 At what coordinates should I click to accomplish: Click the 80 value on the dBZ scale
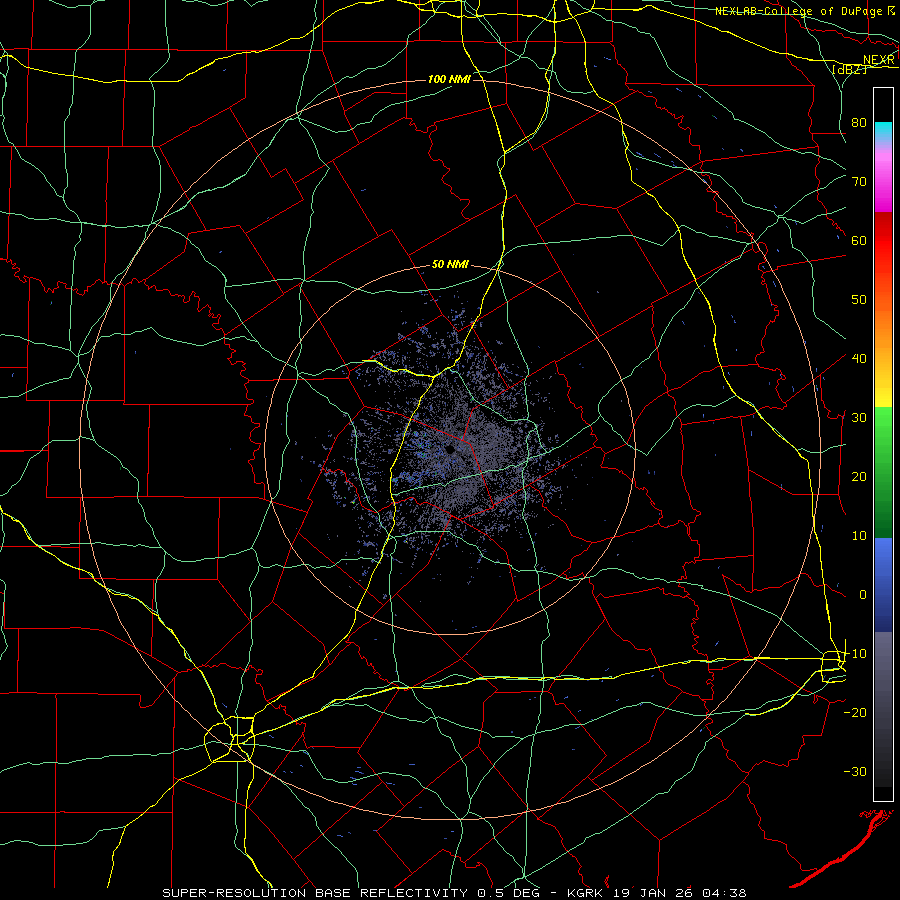(859, 122)
